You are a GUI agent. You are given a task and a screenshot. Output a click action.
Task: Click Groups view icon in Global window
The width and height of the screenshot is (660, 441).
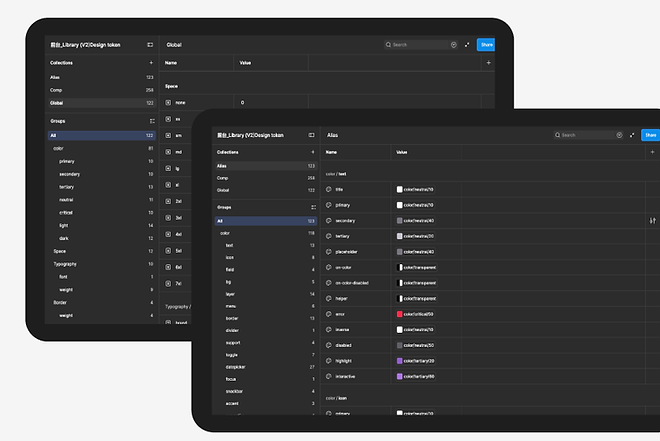pyautogui.click(x=152, y=121)
